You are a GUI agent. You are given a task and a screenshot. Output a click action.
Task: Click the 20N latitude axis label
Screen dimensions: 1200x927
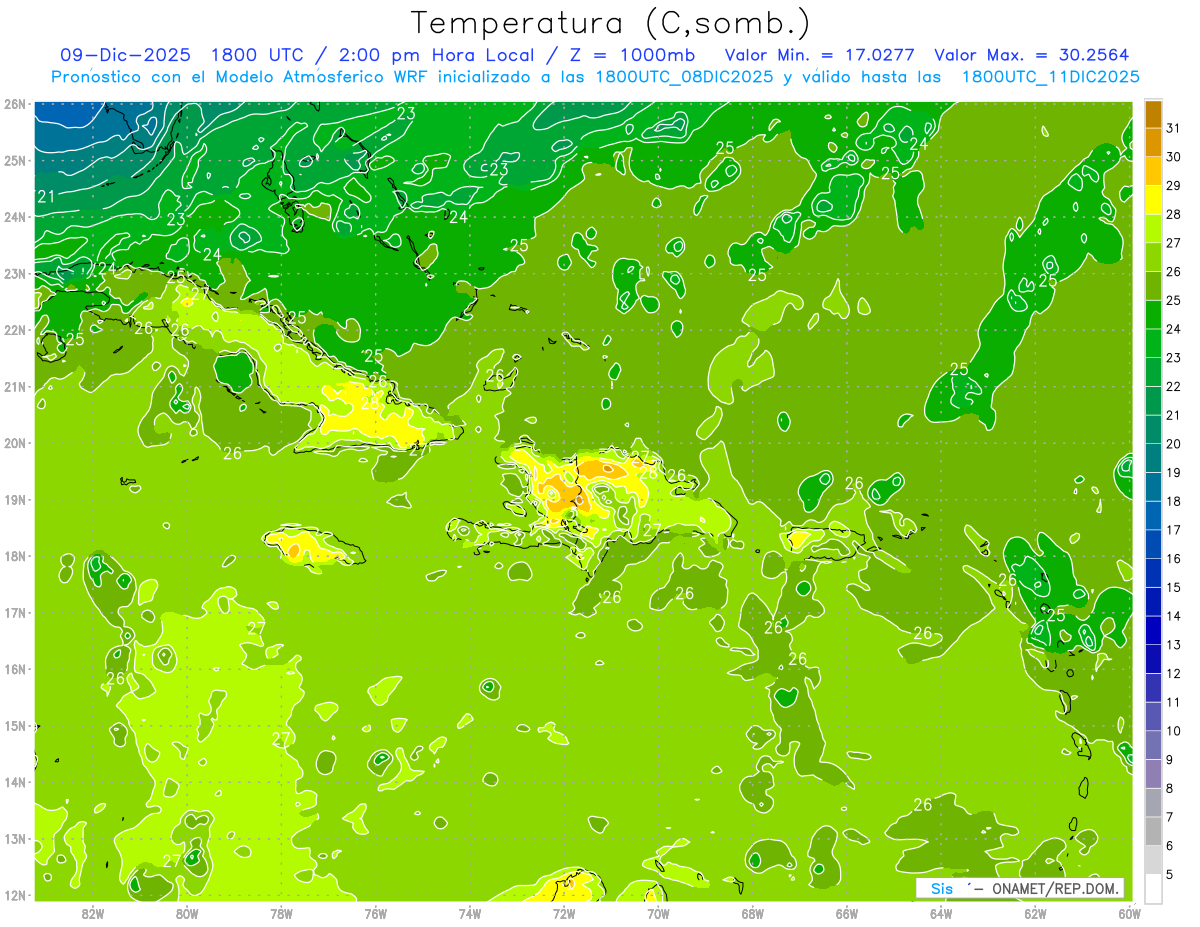pos(15,443)
